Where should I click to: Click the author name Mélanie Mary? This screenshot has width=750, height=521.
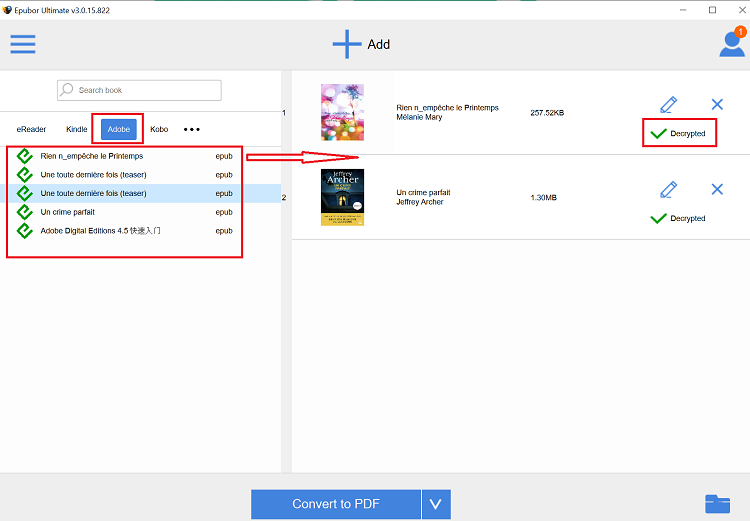click(x=419, y=117)
